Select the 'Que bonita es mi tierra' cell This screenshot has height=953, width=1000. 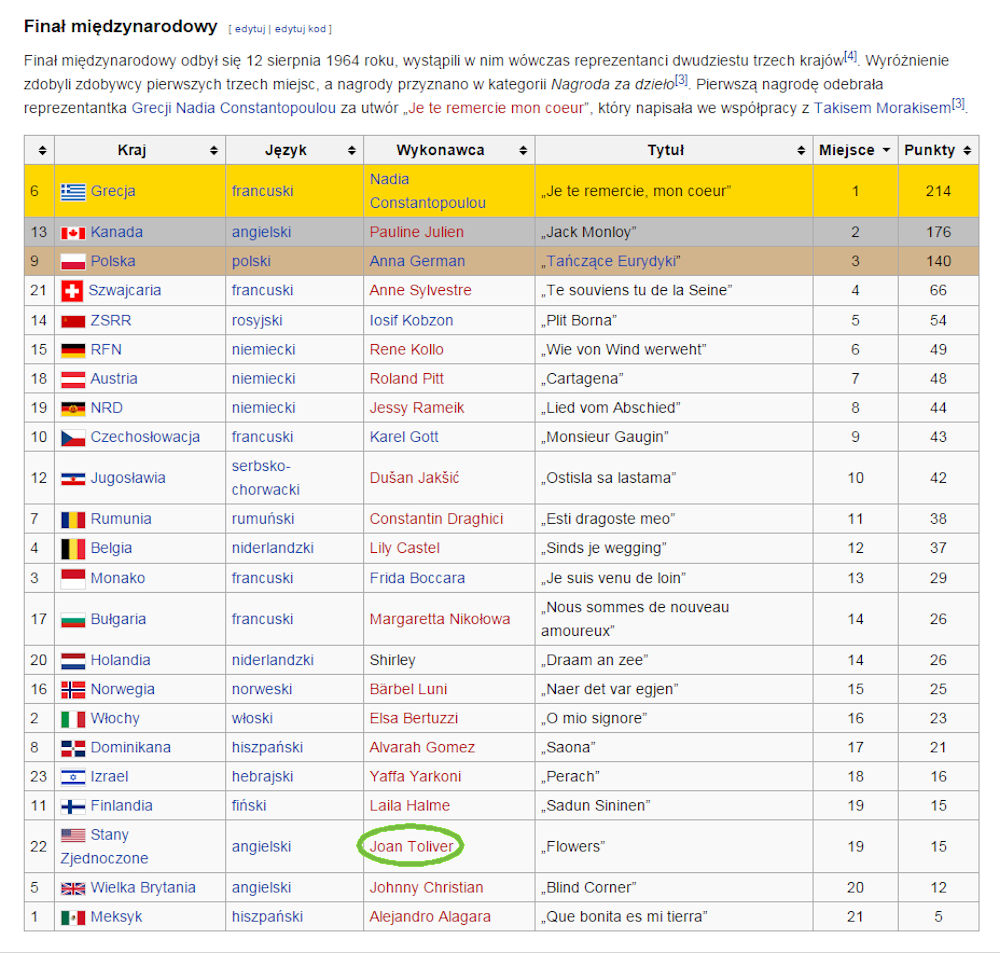point(673,917)
